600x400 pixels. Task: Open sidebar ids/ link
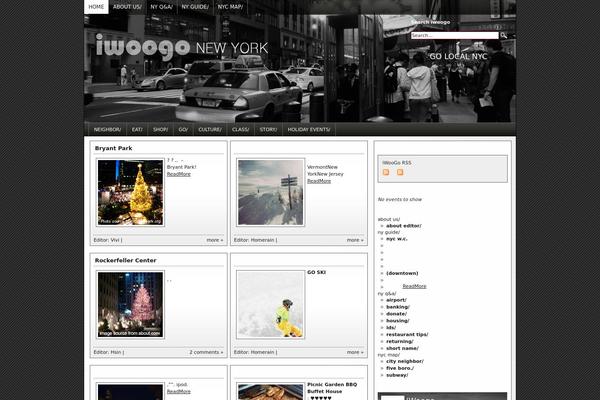coord(391,328)
